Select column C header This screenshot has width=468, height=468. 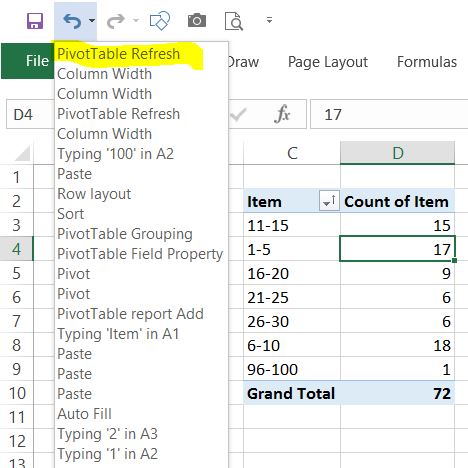(x=292, y=153)
